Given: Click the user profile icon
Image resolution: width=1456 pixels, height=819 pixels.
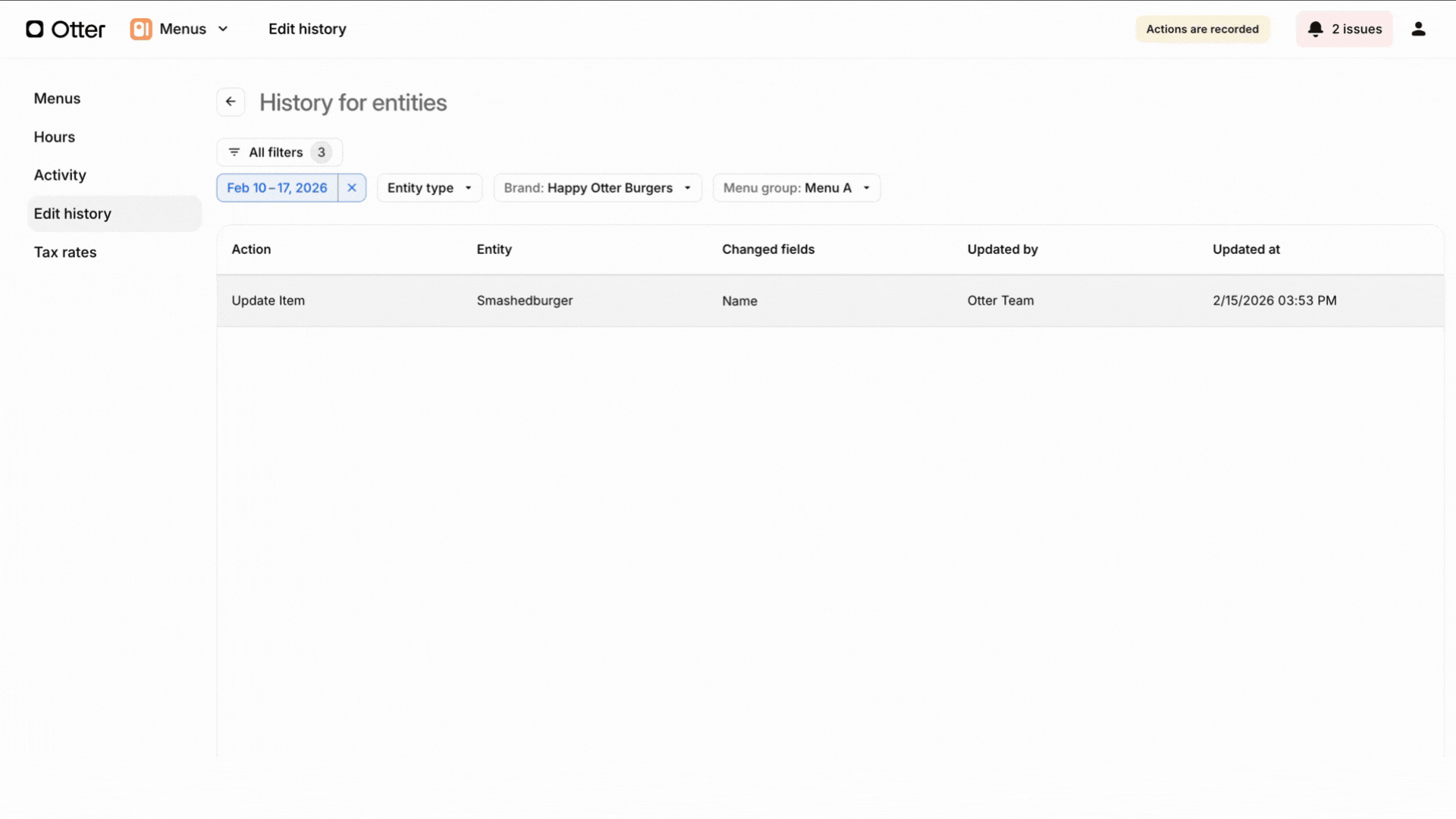Looking at the screenshot, I should pyautogui.click(x=1420, y=29).
